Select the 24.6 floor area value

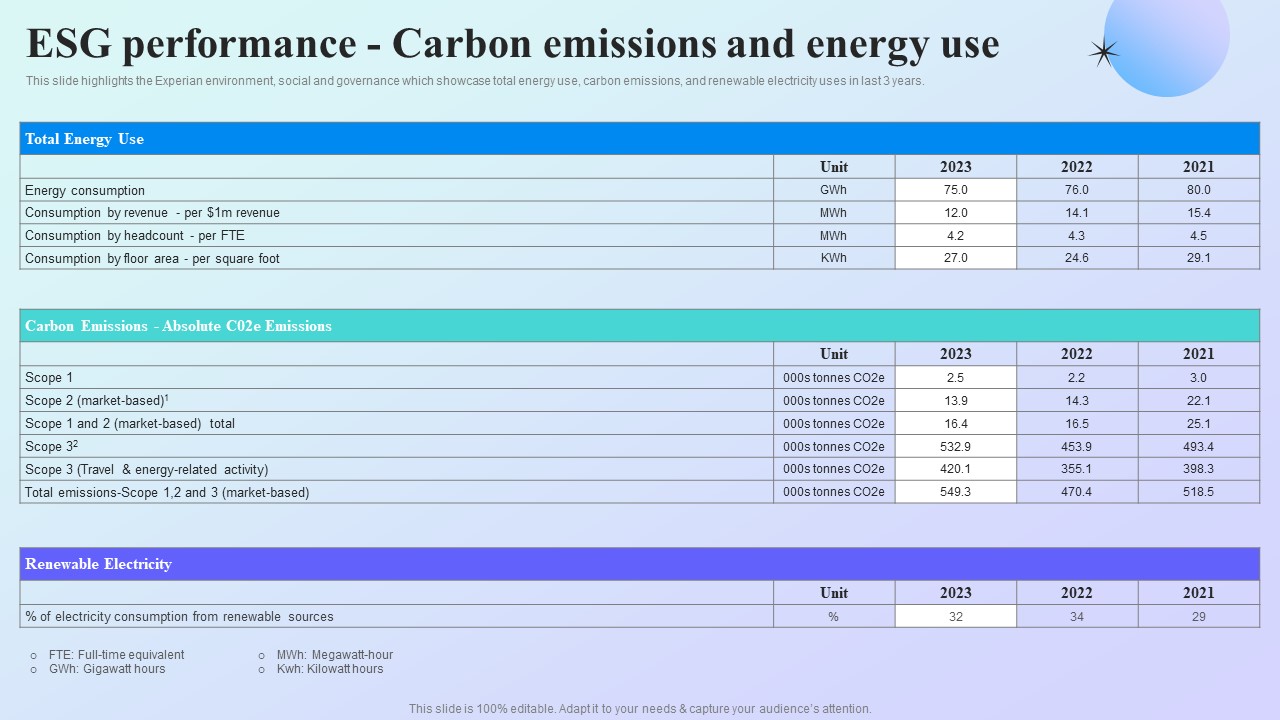pyautogui.click(x=1077, y=259)
